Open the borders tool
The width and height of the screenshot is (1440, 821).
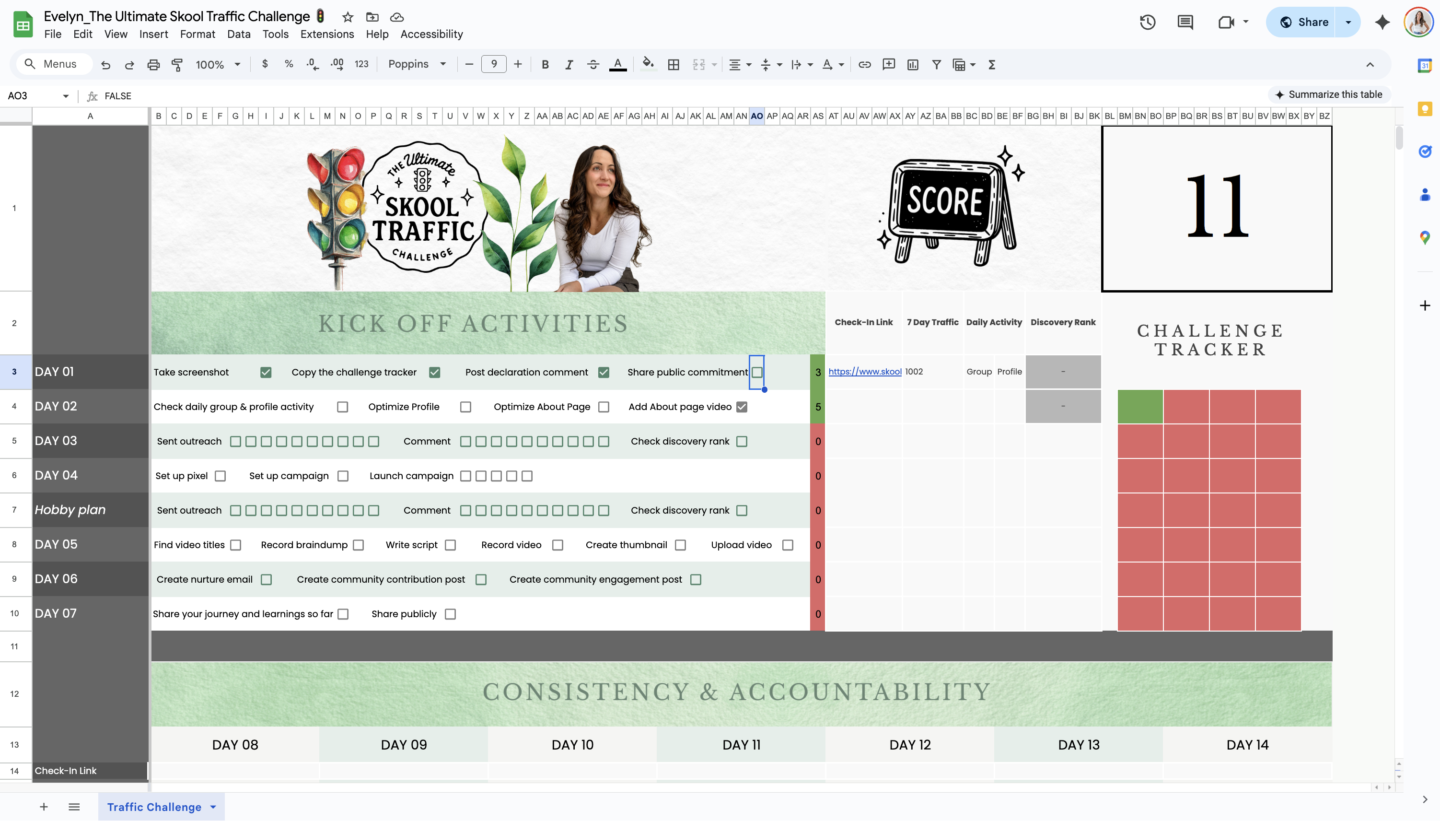tap(674, 64)
